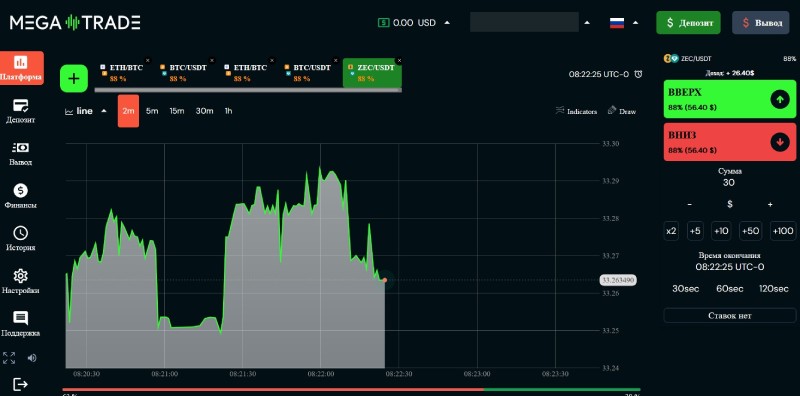The width and height of the screenshot is (800, 396).
Task: Open the История clock icon
Action: click(x=20, y=233)
